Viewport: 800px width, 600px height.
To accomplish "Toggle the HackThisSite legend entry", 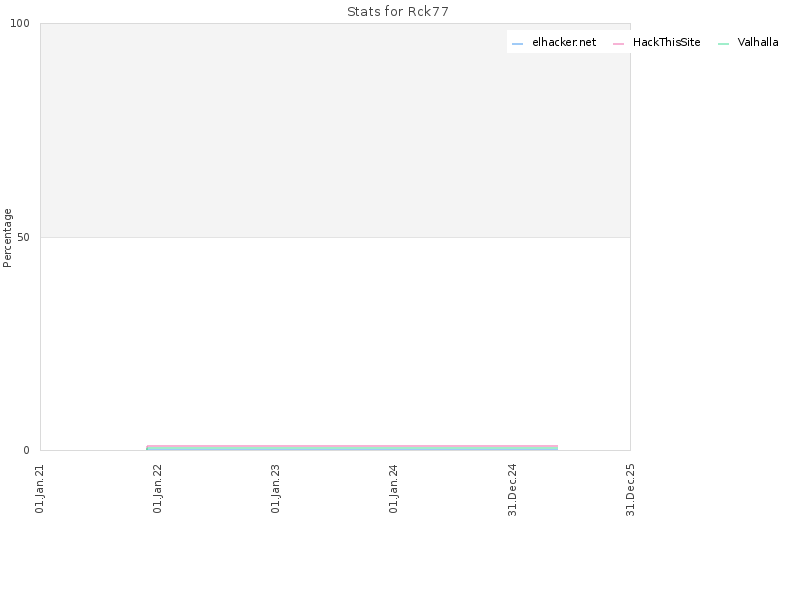I will pos(666,42).
